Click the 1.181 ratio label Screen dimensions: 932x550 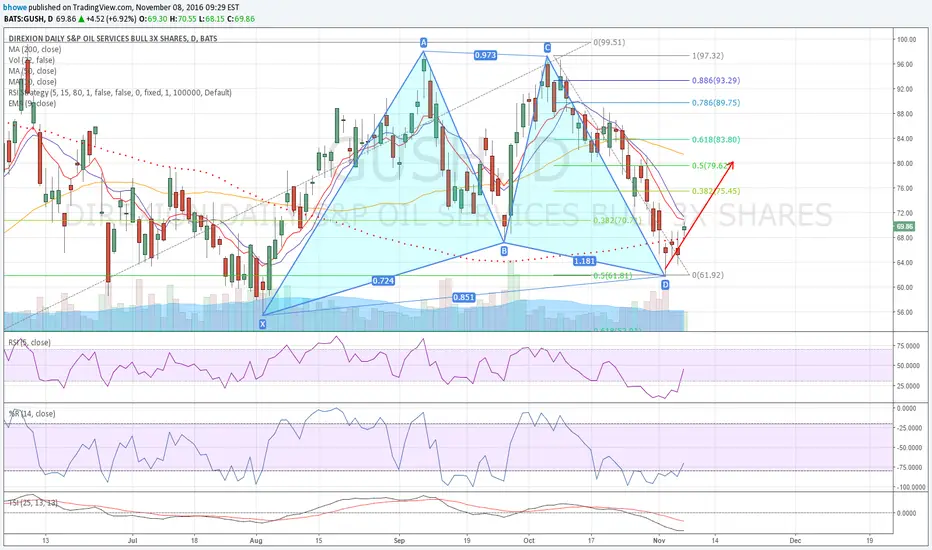(584, 261)
